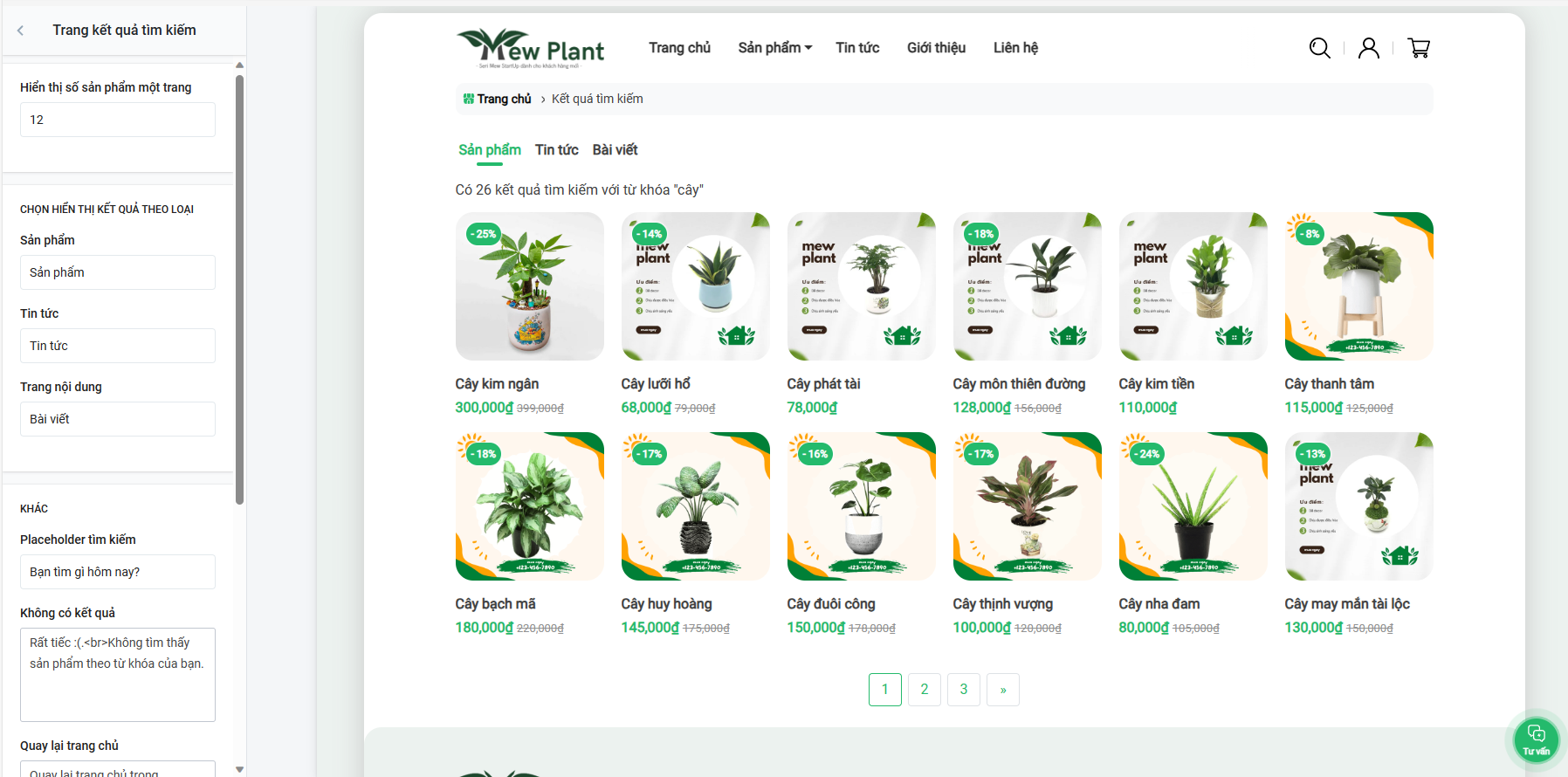Viewport: 1568px width, 777px height.
Task: Click the Mew Plant logo
Action: tap(530, 48)
